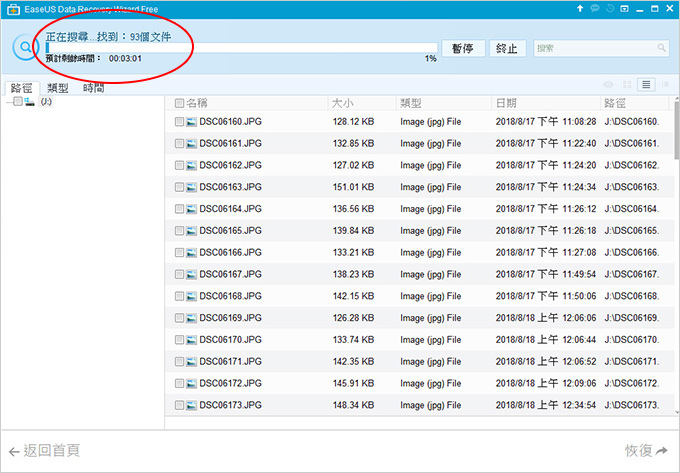Select file name DSC06172.JPG

point(230,384)
